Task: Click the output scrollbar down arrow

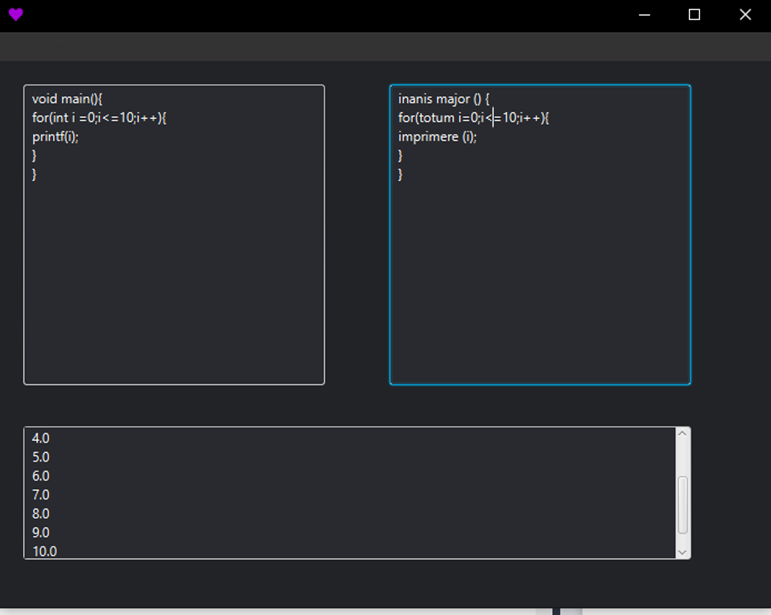Action: [682, 552]
